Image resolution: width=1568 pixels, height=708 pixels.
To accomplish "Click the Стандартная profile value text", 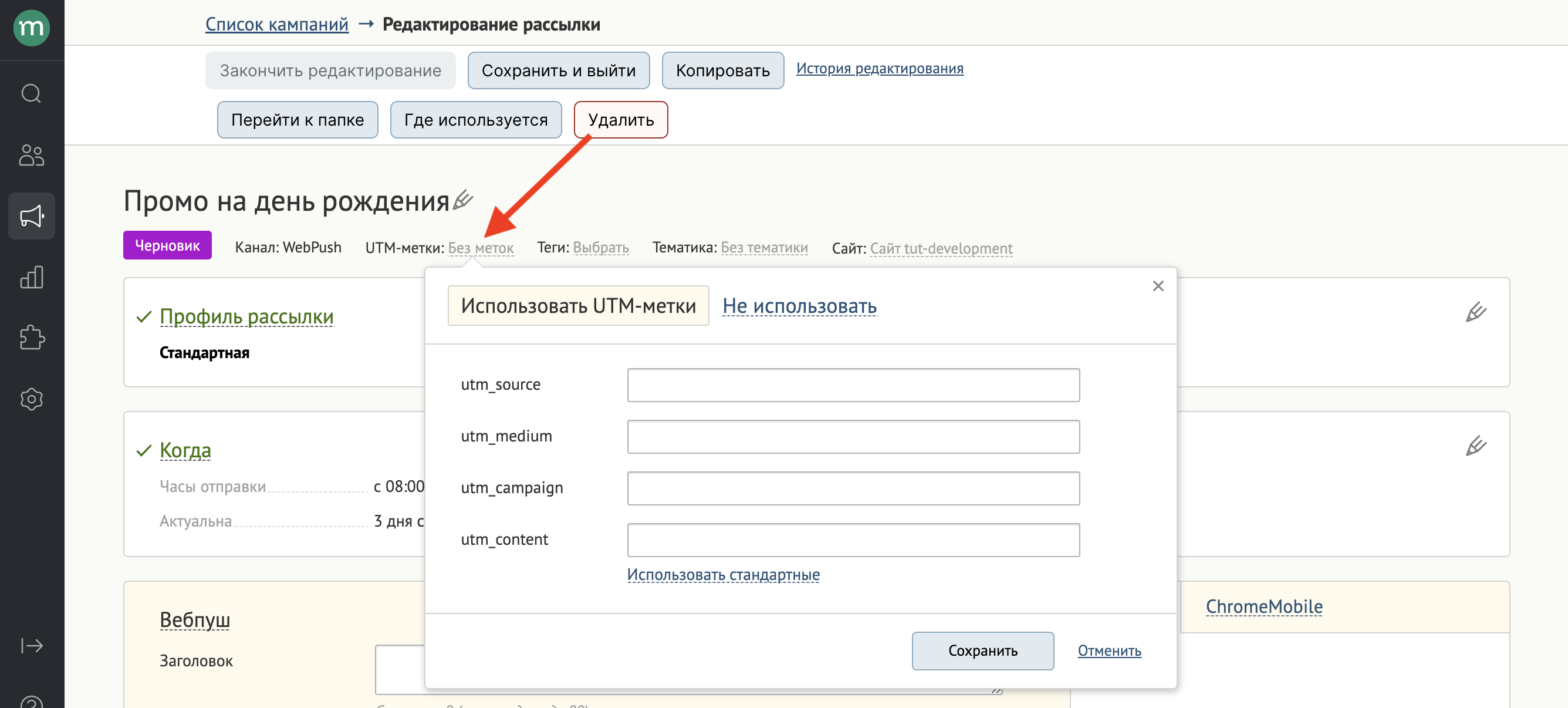I will coord(205,352).
